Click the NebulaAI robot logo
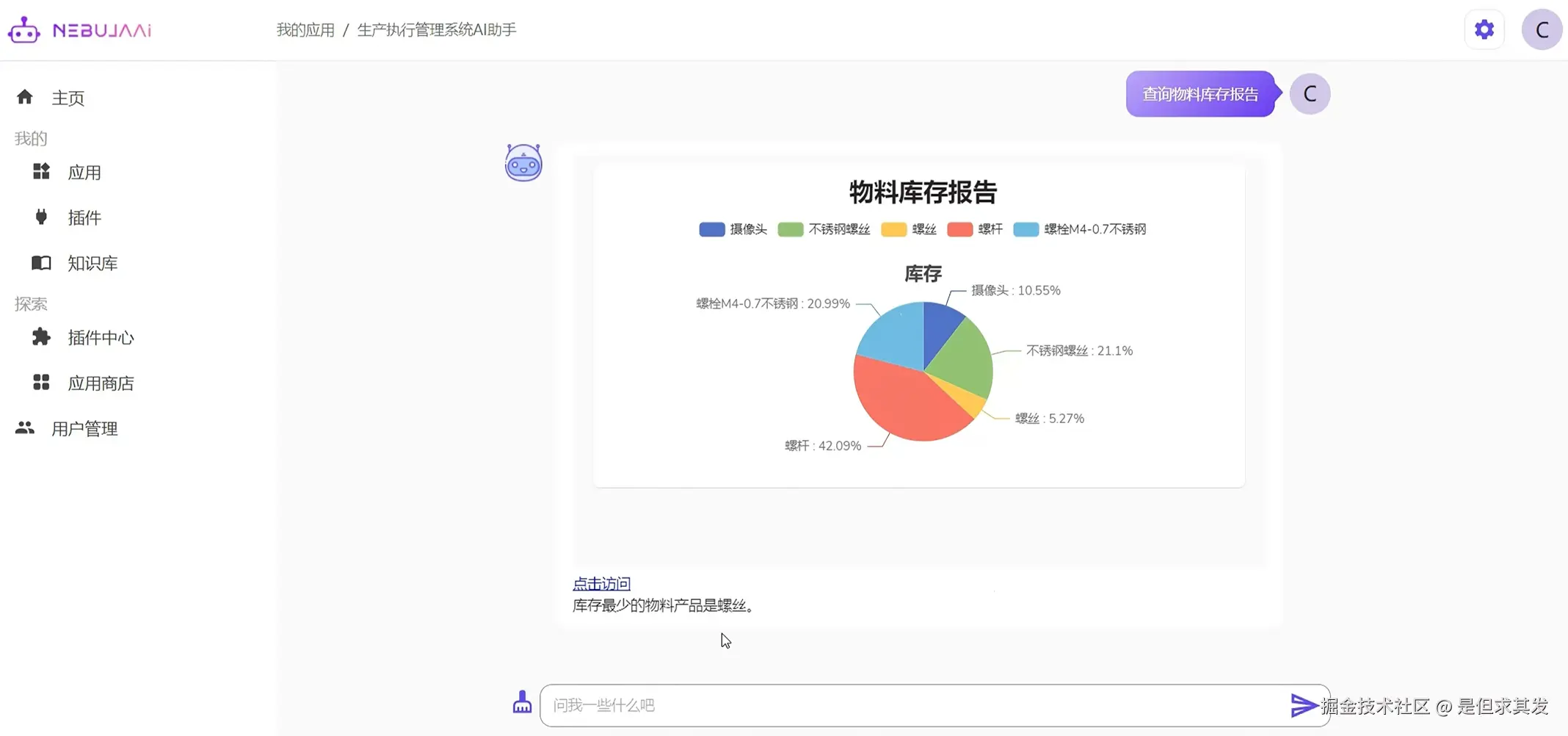 [x=23, y=29]
